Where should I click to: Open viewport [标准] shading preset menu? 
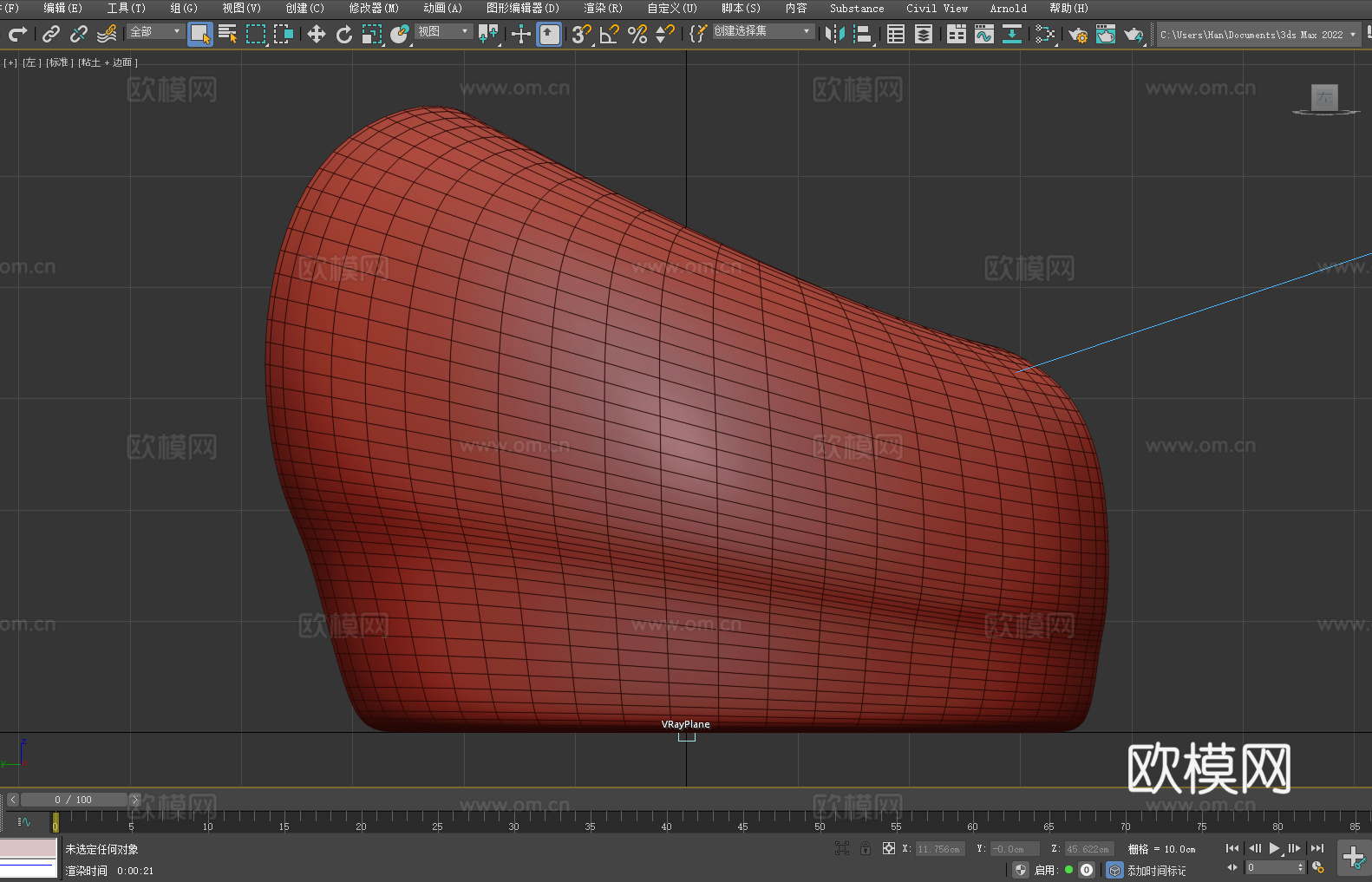click(x=59, y=62)
